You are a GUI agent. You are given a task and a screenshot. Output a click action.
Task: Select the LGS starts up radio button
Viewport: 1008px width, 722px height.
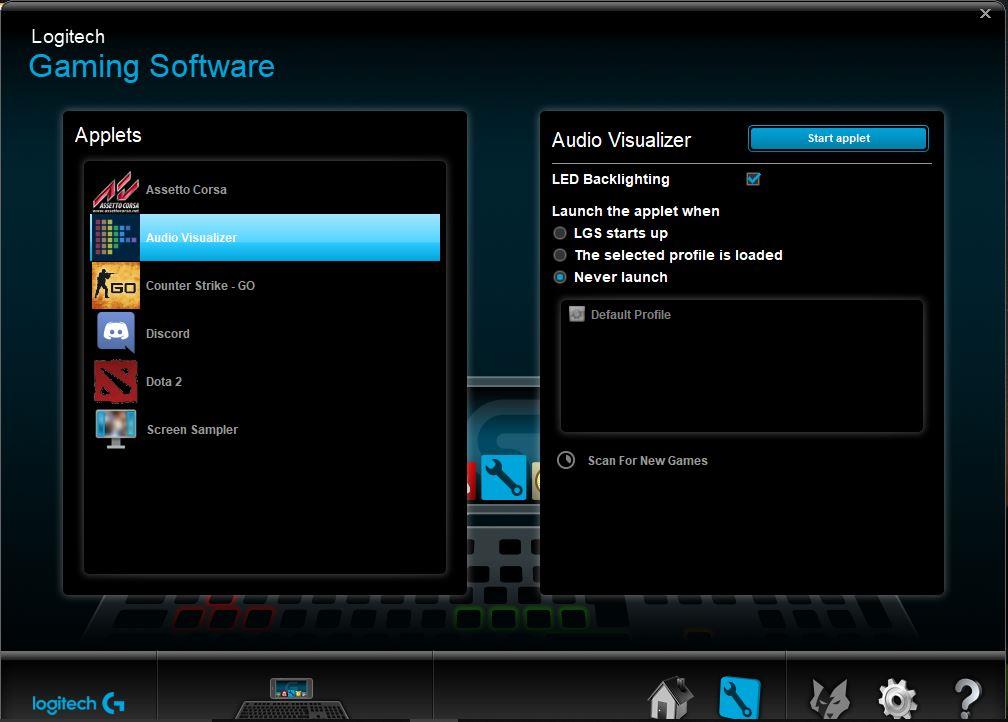[560, 233]
